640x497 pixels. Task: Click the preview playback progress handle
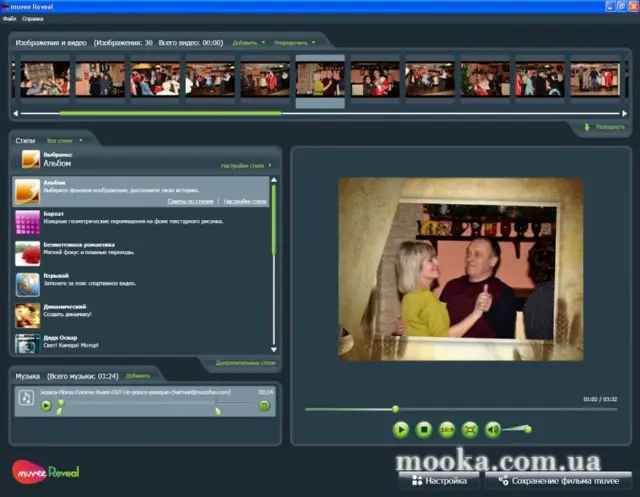pos(395,409)
